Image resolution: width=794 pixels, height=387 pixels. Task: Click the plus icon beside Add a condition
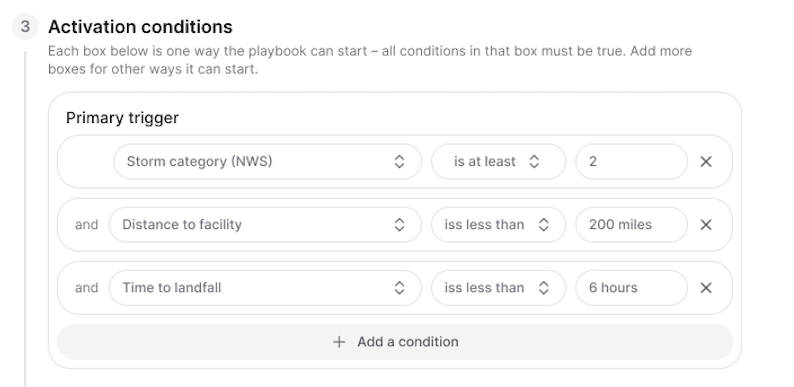(339, 342)
